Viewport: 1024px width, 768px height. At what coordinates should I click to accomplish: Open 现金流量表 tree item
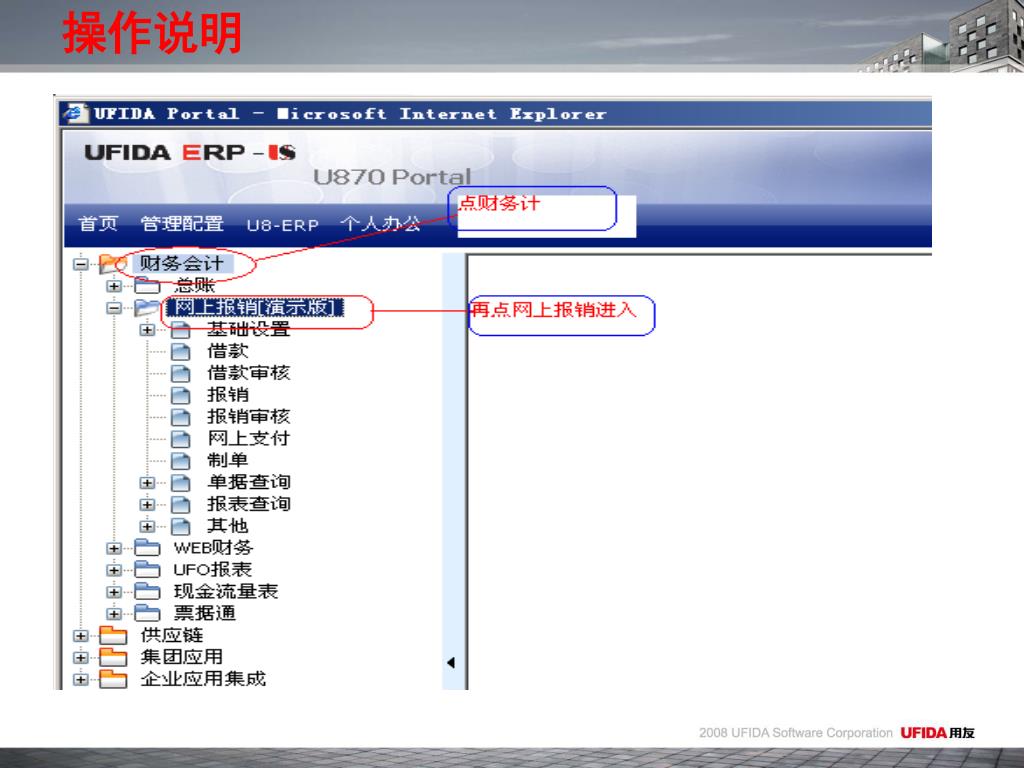[225, 591]
